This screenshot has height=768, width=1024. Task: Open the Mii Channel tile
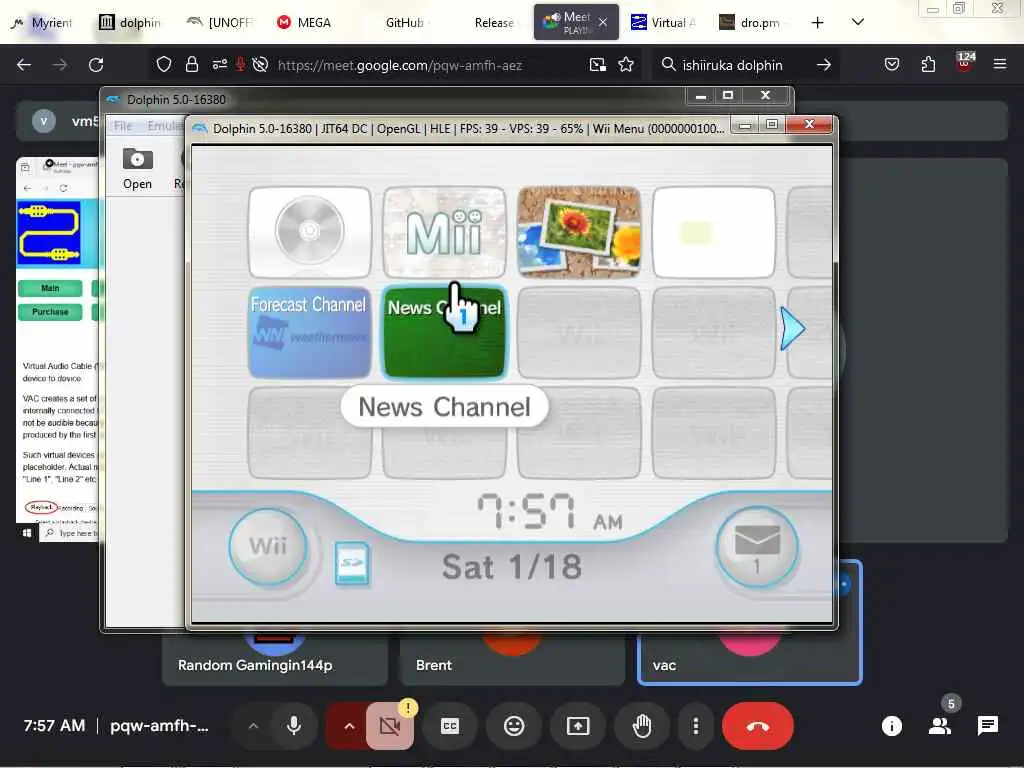tap(444, 232)
